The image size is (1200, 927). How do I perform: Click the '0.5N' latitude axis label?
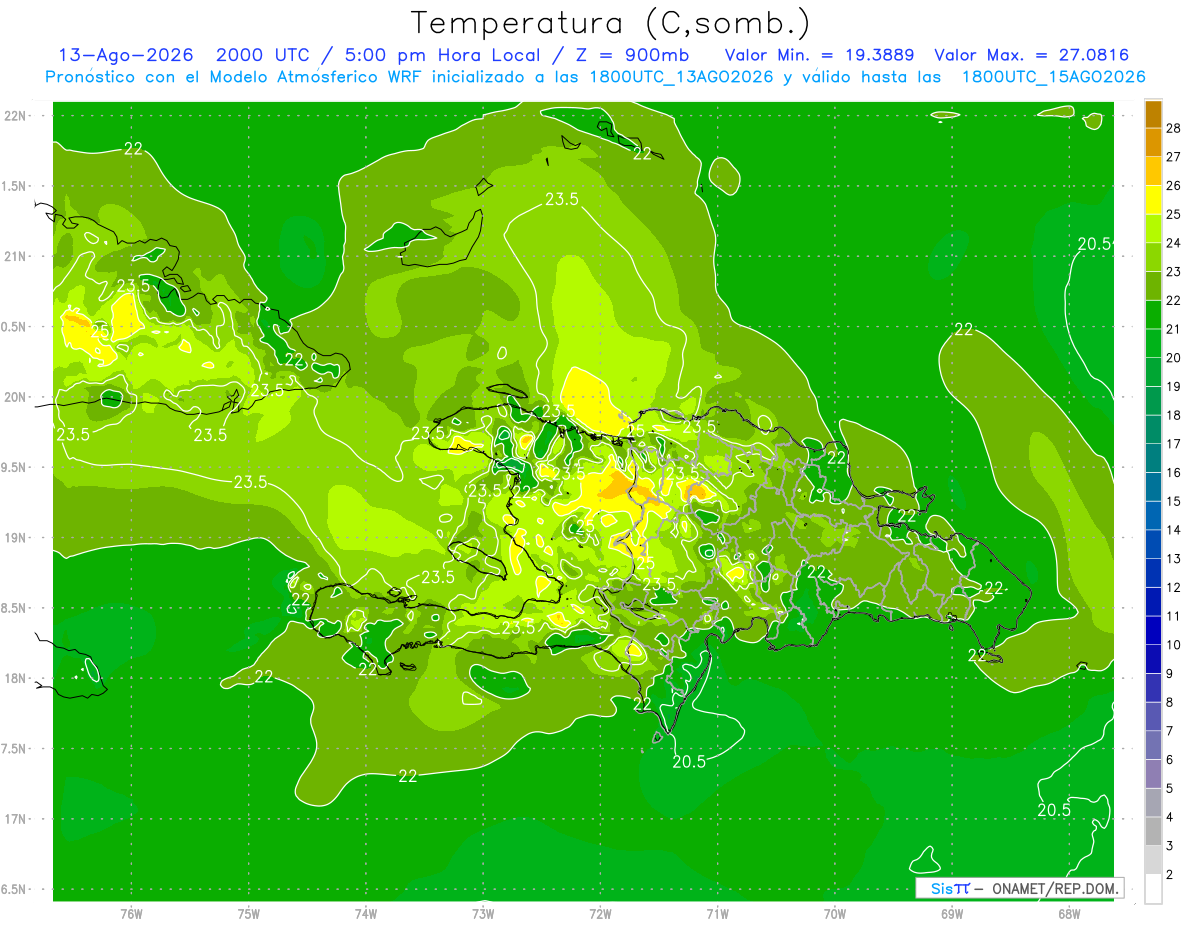(x=15, y=327)
